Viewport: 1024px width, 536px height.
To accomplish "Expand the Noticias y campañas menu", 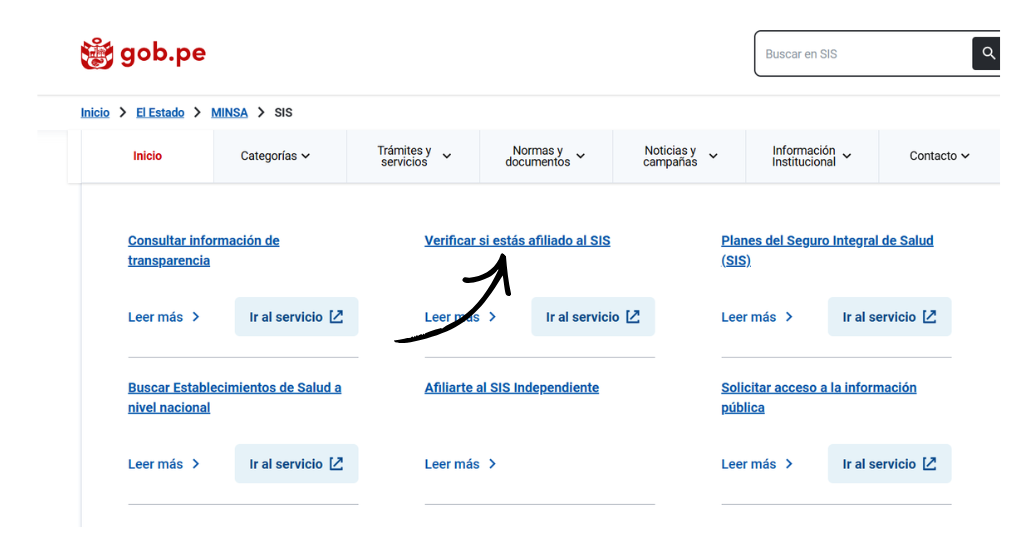I will click(679, 156).
